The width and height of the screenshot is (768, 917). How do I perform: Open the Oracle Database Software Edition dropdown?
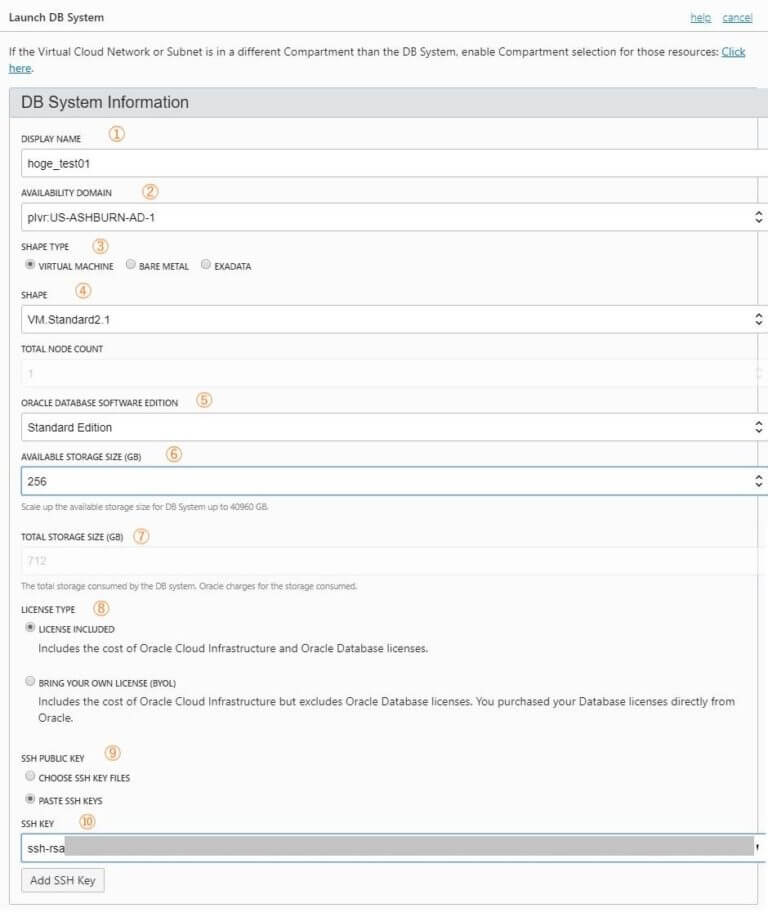click(390, 427)
